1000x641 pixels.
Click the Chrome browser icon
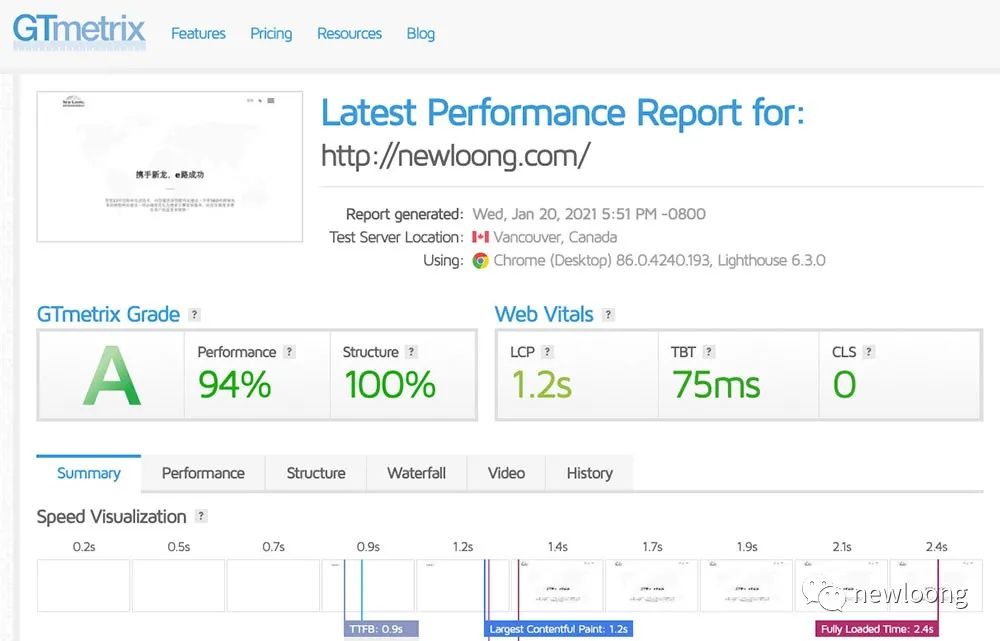[x=481, y=260]
